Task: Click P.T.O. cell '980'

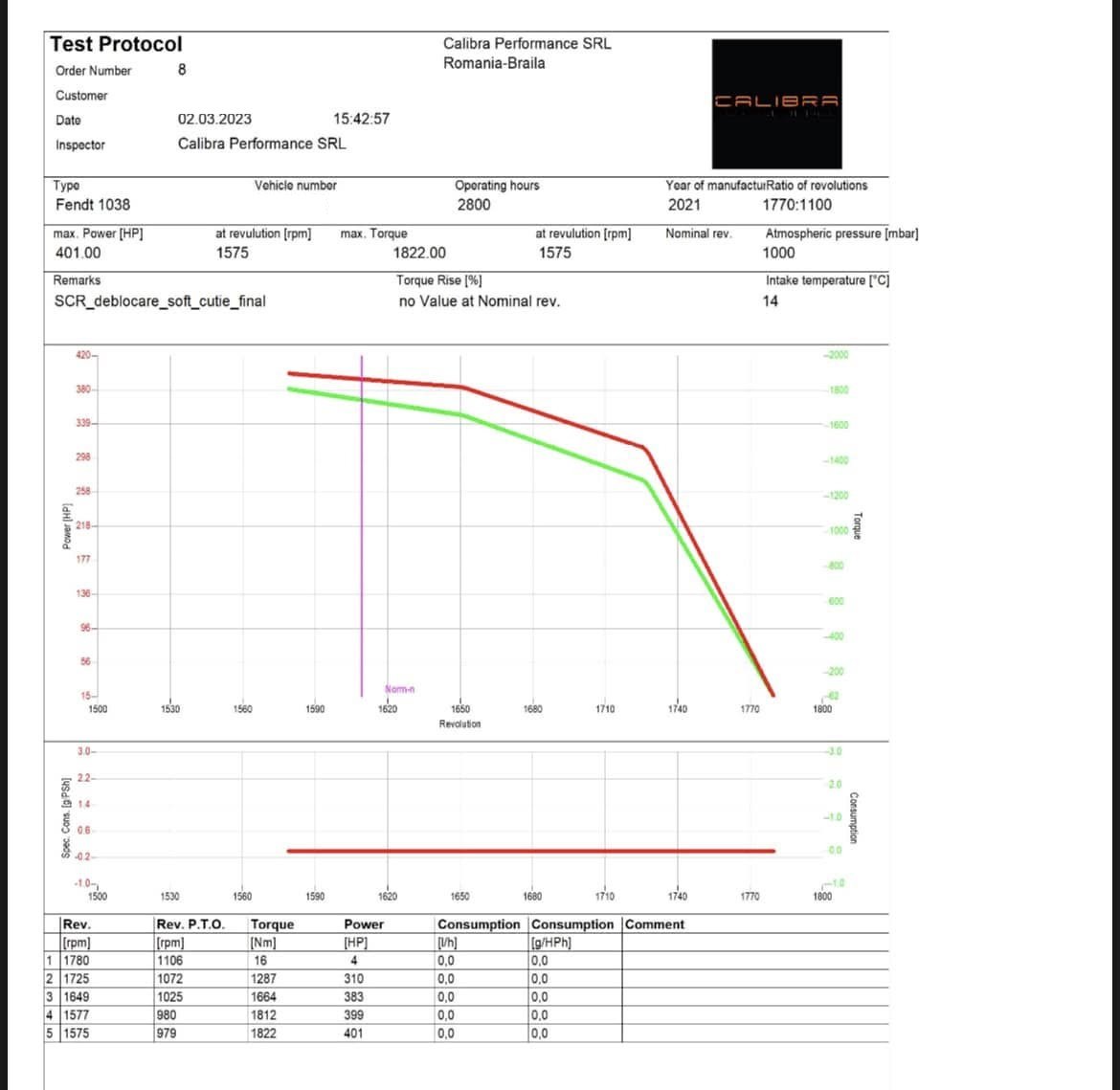Action: (167, 1015)
